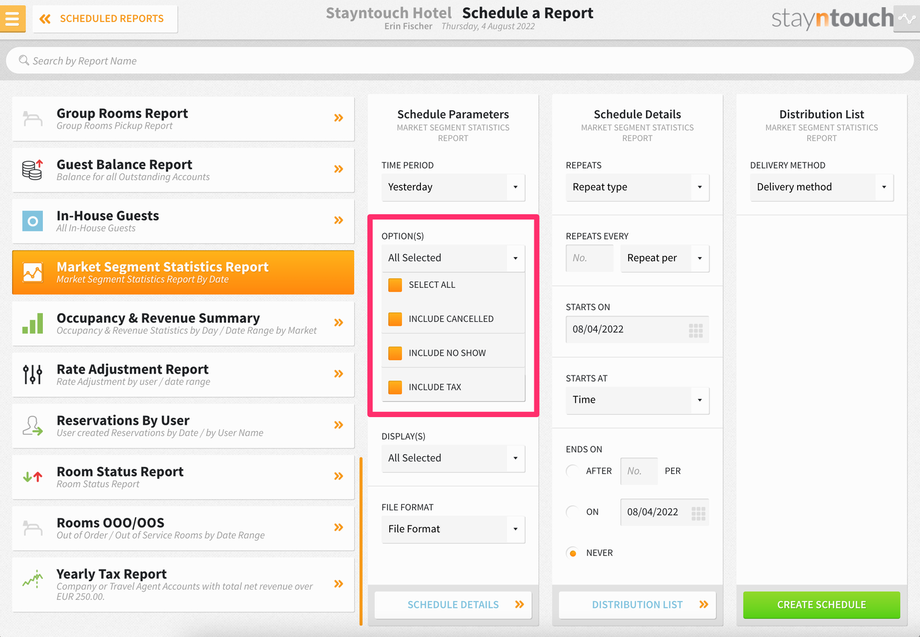
Task: Click the Guest Balance Report coins icon
Action: click(x=32, y=170)
